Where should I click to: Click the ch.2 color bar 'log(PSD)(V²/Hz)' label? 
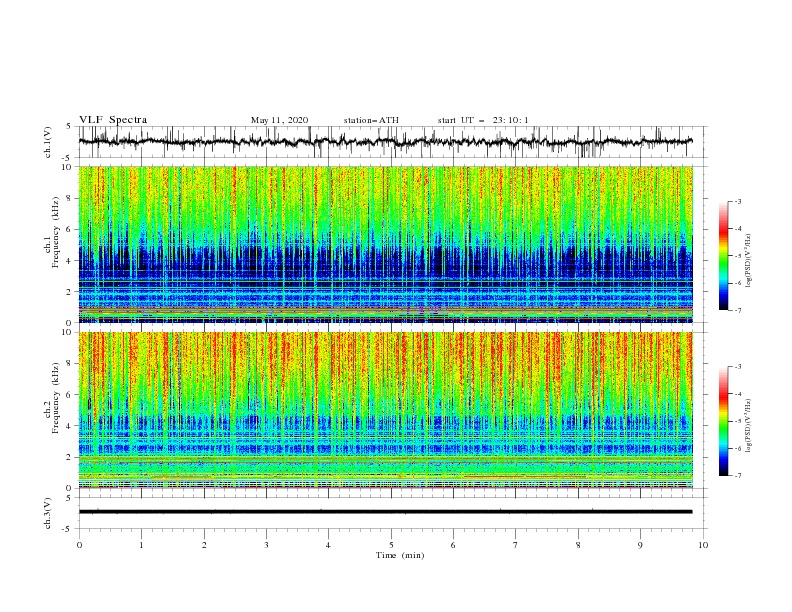click(750, 426)
